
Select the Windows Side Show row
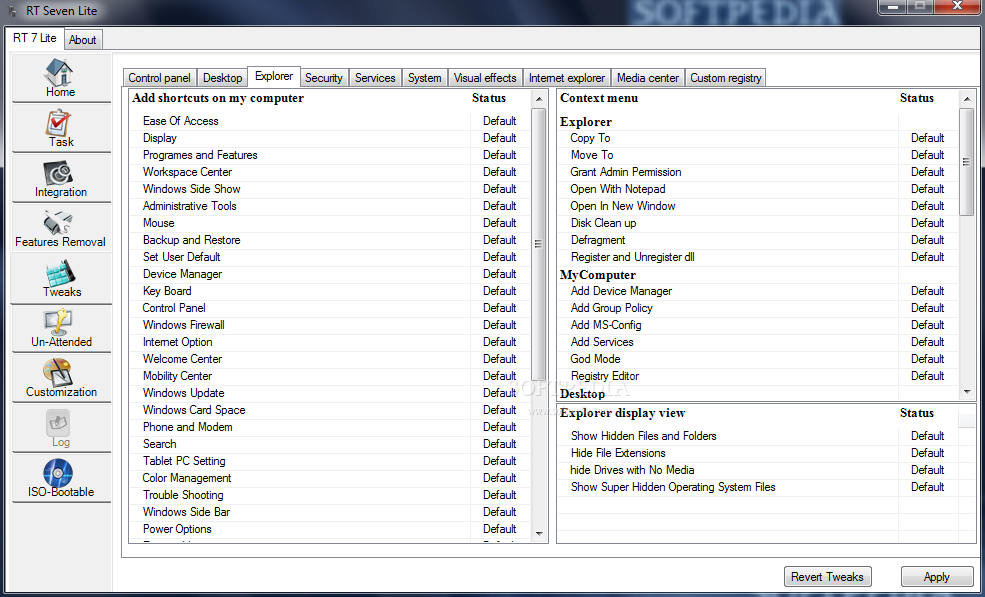click(330, 189)
